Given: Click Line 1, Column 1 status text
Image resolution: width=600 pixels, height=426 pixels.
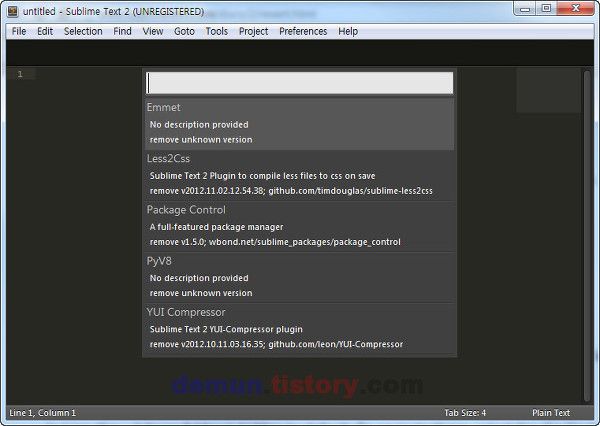Looking at the screenshot, I should pos(42,413).
